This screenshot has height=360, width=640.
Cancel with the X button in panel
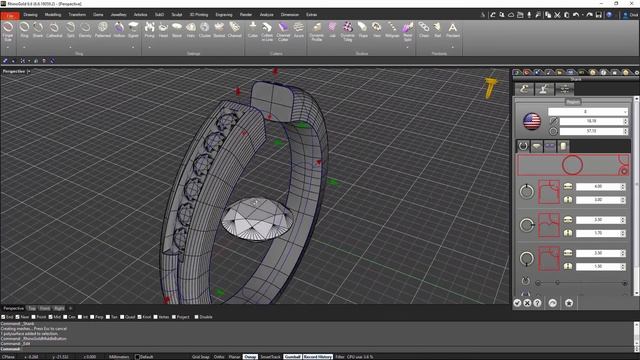coord(527,303)
